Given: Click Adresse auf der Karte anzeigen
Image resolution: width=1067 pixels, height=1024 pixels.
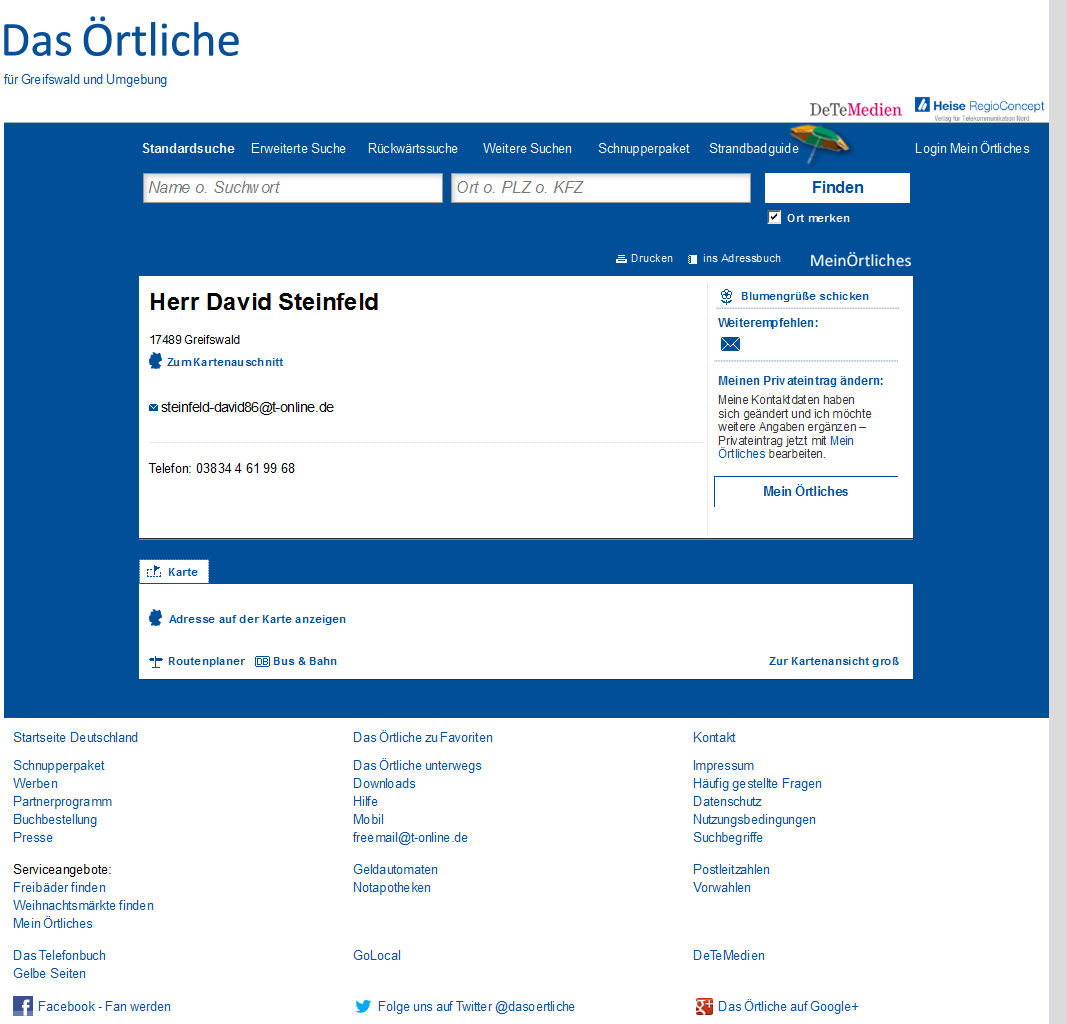Looking at the screenshot, I should point(257,619).
